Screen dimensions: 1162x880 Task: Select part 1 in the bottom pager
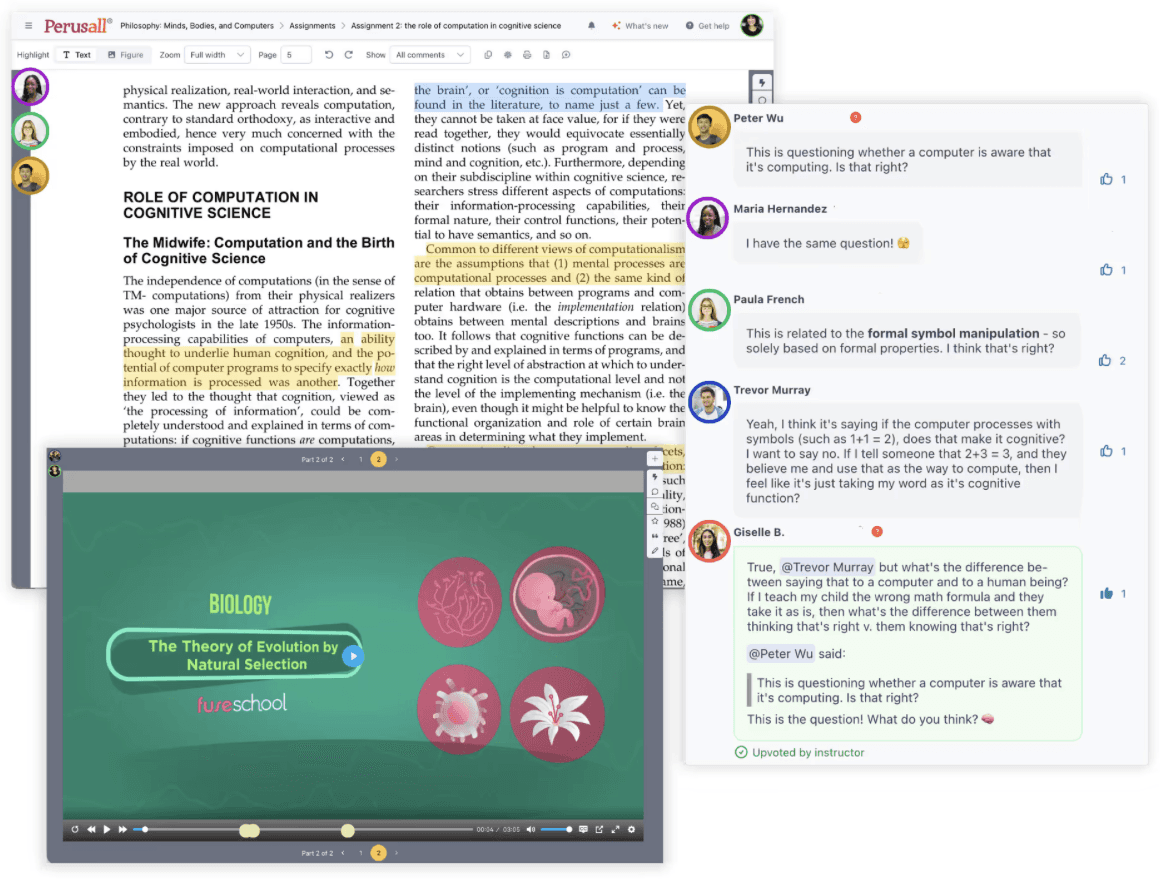tap(361, 853)
